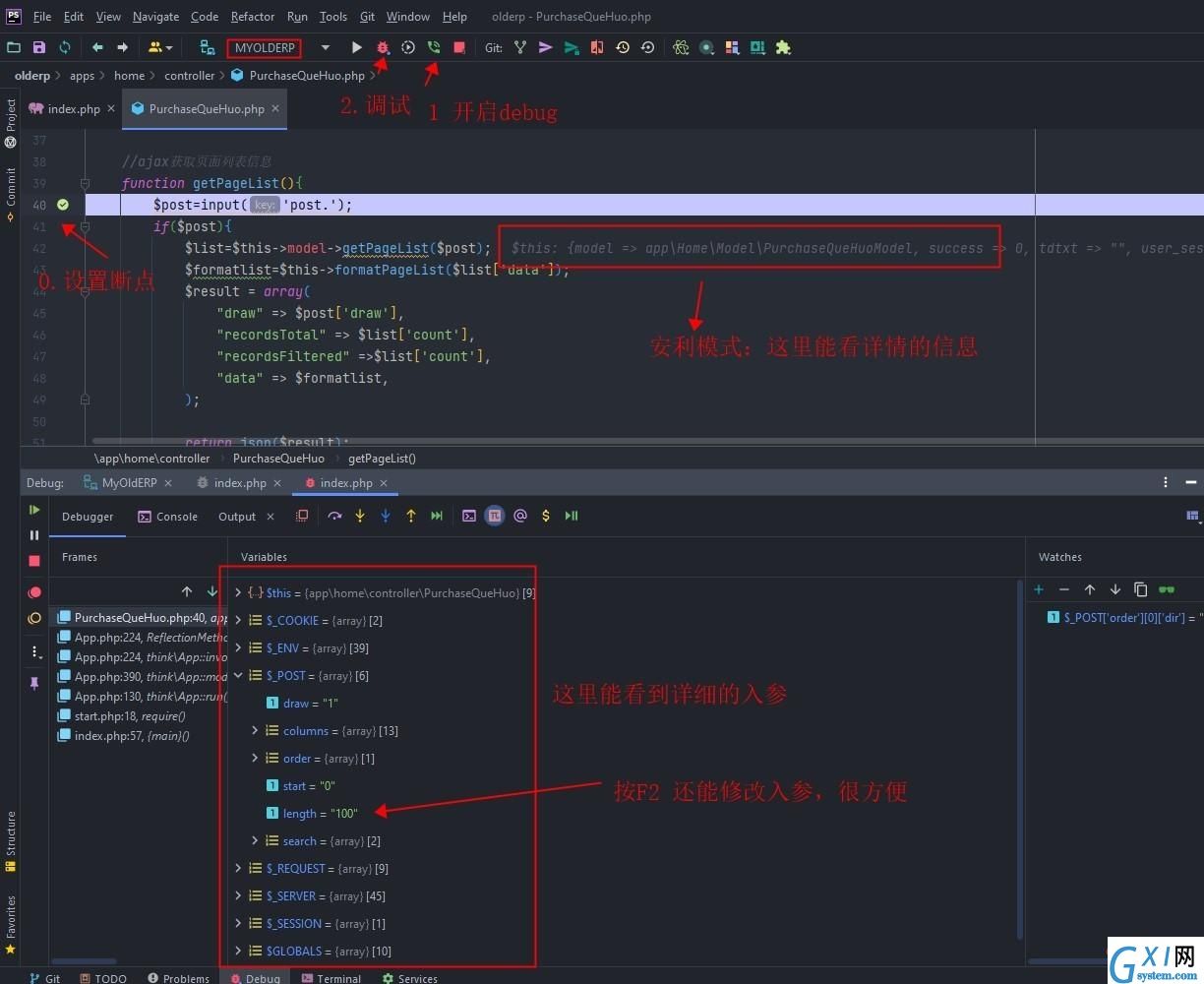Viewport: 1204px width, 984px height.
Task: Open the MYOLDERP run configuration dropdown
Action: 326,47
